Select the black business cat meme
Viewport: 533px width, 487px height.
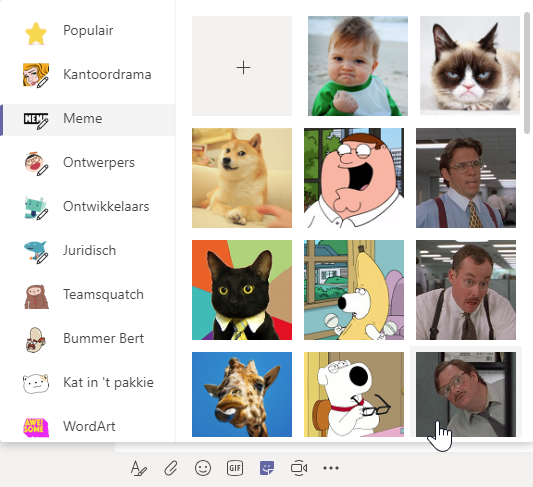(x=242, y=290)
